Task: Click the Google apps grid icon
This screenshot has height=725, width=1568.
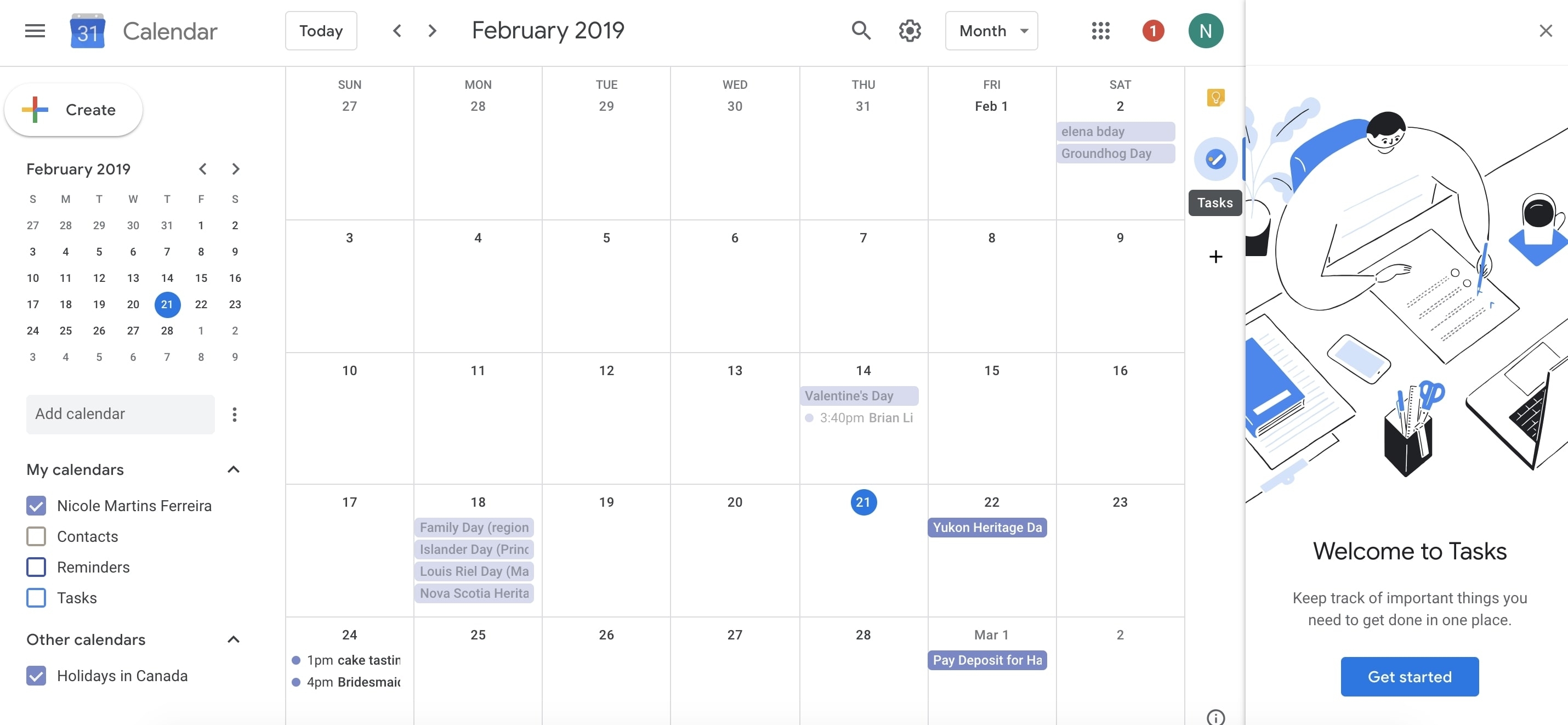Action: [x=1100, y=30]
